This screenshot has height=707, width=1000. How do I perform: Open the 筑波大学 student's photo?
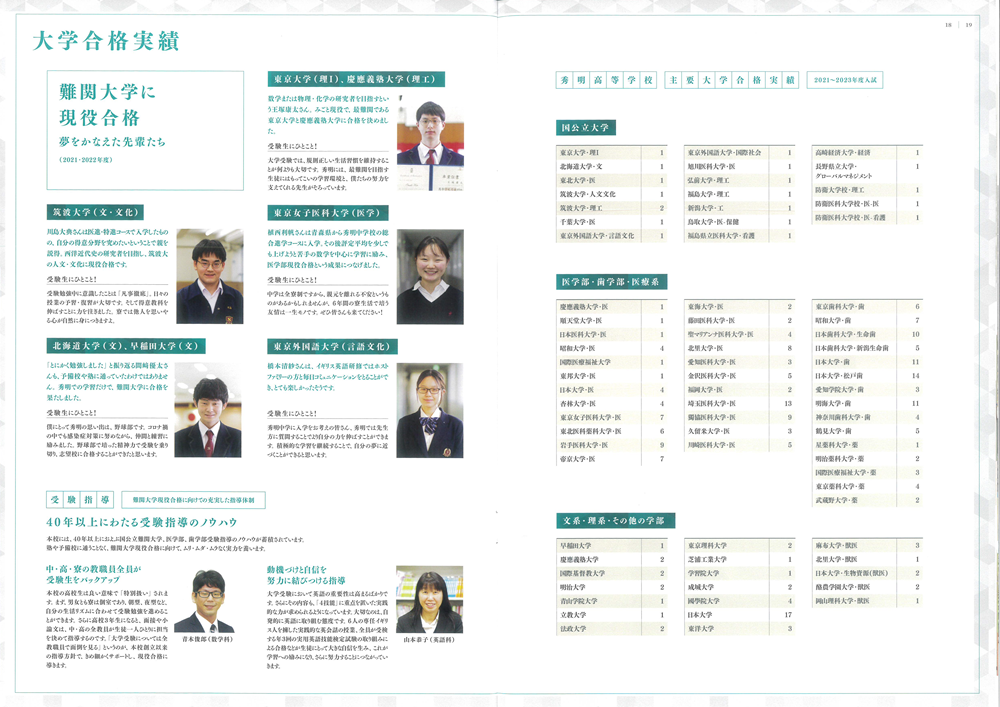point(210,276)
